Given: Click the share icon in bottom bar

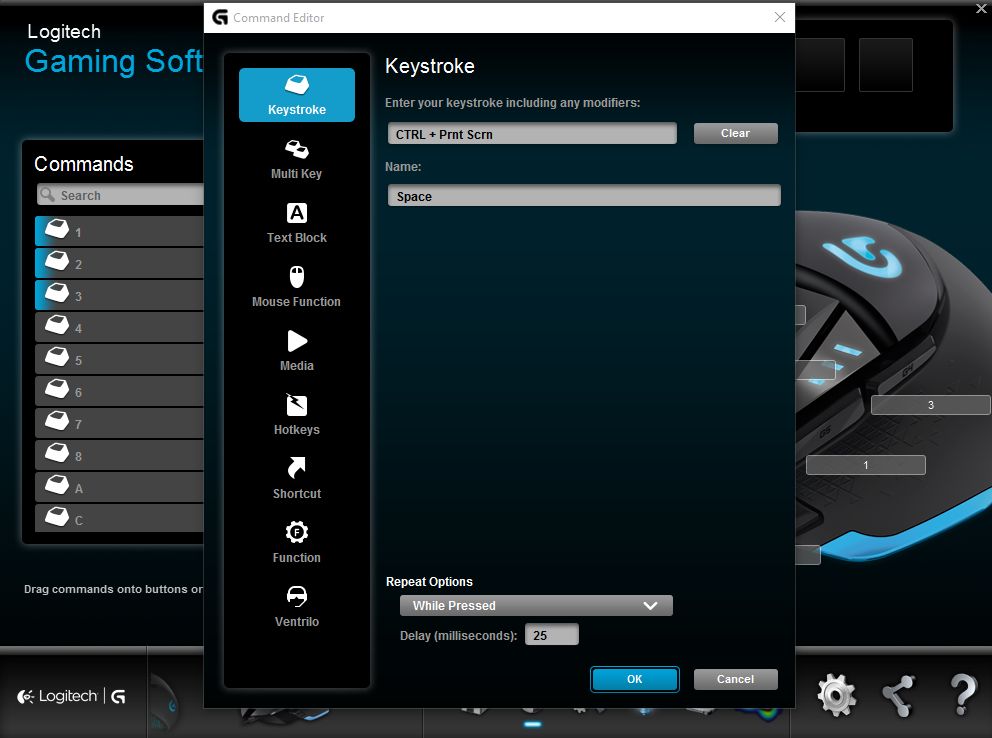Looking at the screenshot, I should 898,694.
